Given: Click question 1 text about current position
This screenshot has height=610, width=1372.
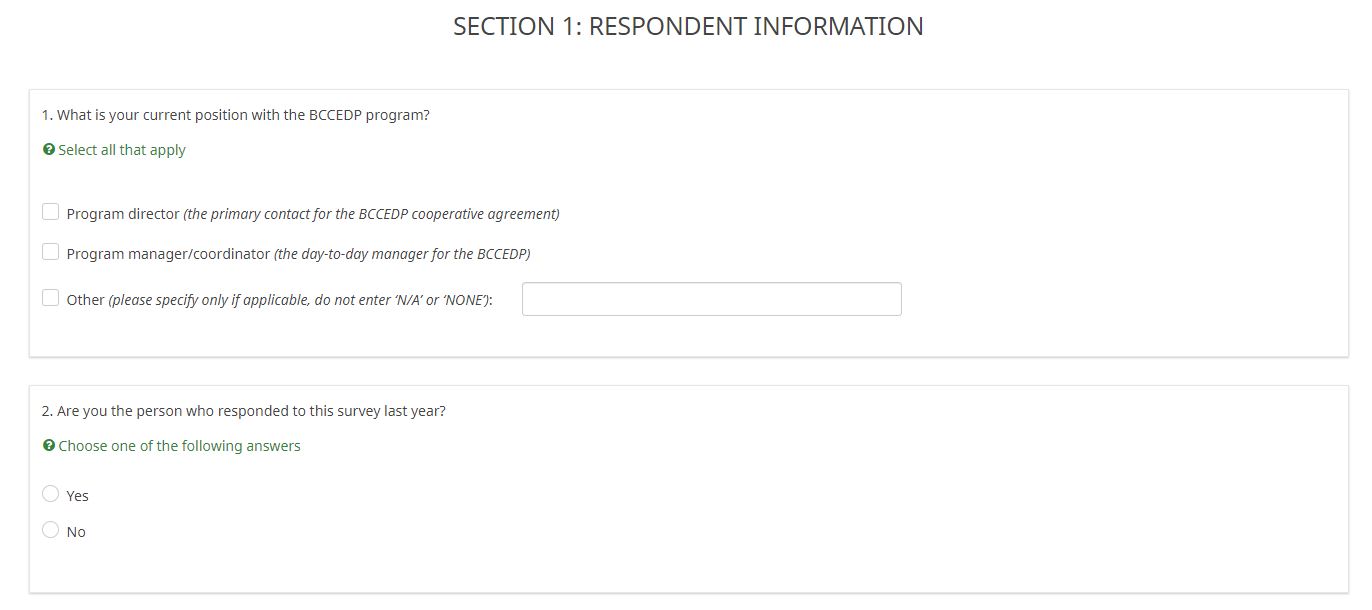Looking at the screenshot, I should coord(236,115).
